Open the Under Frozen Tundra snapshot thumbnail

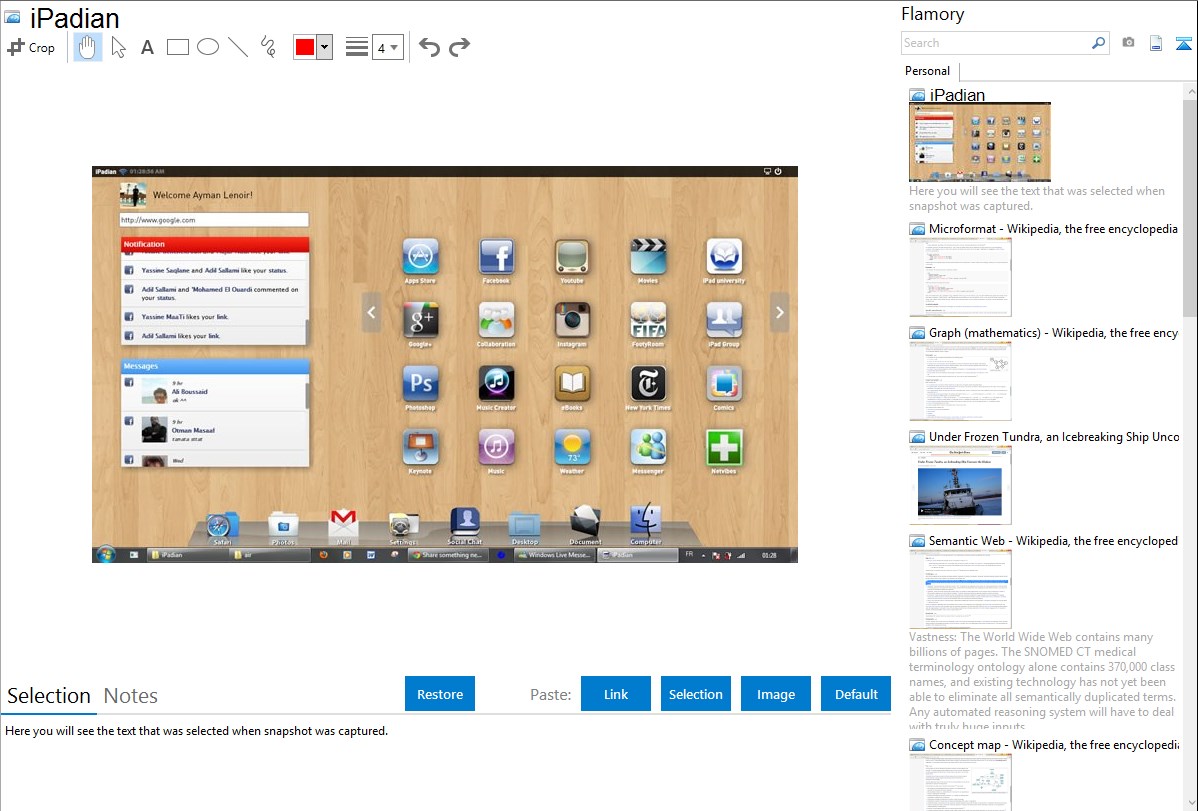(960, 485)
